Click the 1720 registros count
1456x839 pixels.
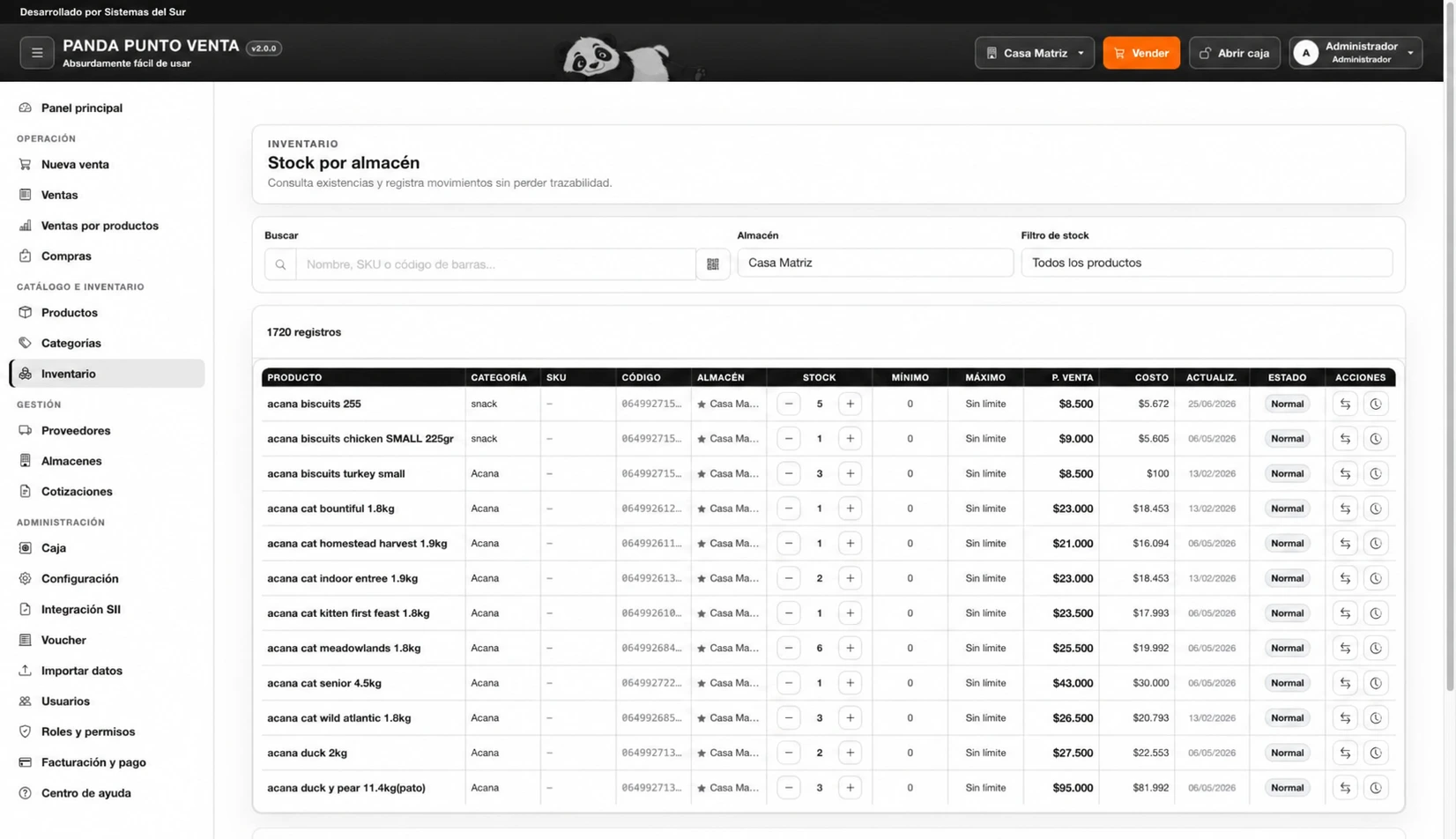304,332
